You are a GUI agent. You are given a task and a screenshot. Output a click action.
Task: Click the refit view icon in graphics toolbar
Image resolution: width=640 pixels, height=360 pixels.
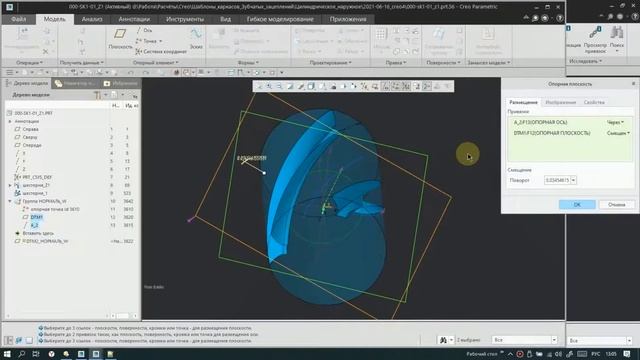[x=259, y=86]
